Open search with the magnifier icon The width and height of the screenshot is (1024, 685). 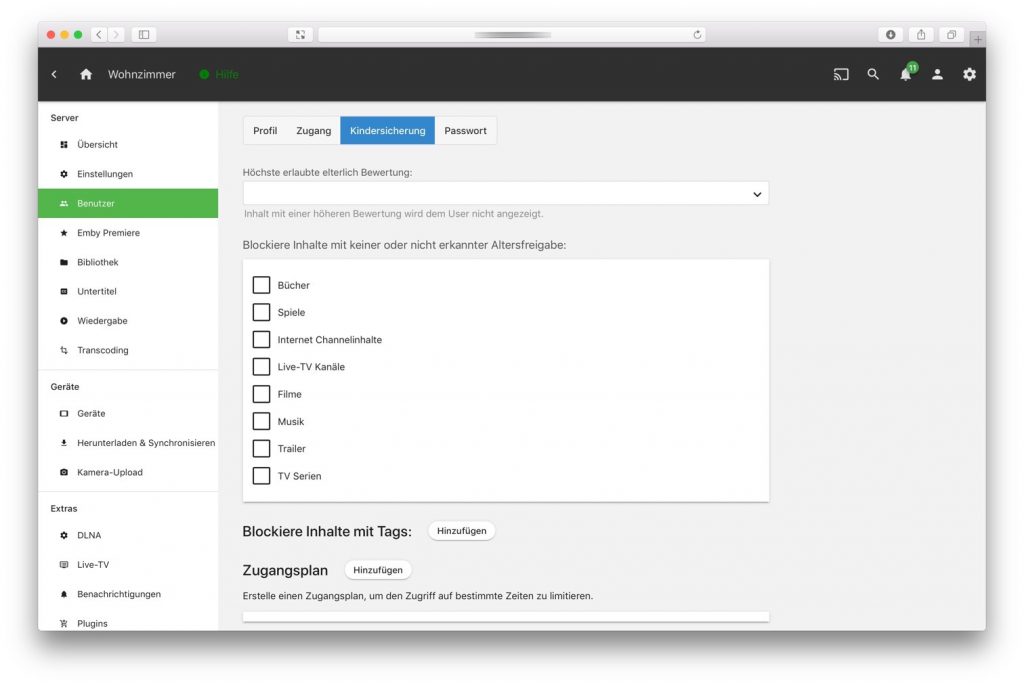tap(873, 74)
